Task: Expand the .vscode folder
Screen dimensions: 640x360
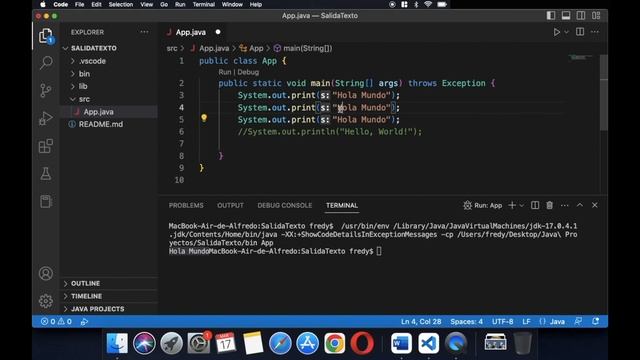Action: [109, 61]
